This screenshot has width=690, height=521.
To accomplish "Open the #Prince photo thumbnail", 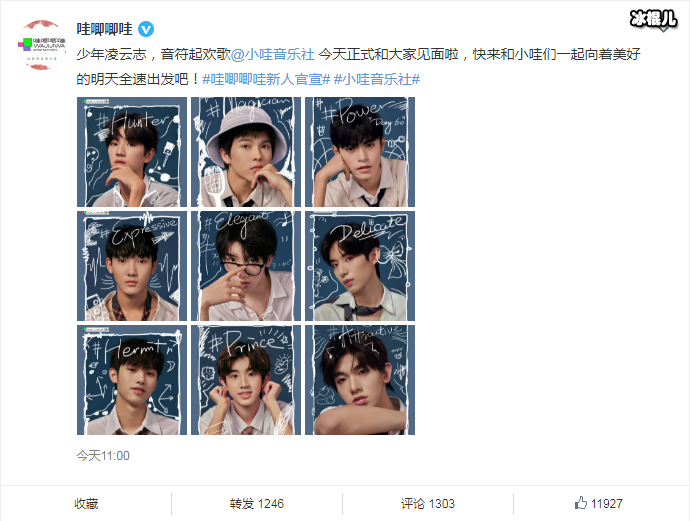I will pos(246,380).
